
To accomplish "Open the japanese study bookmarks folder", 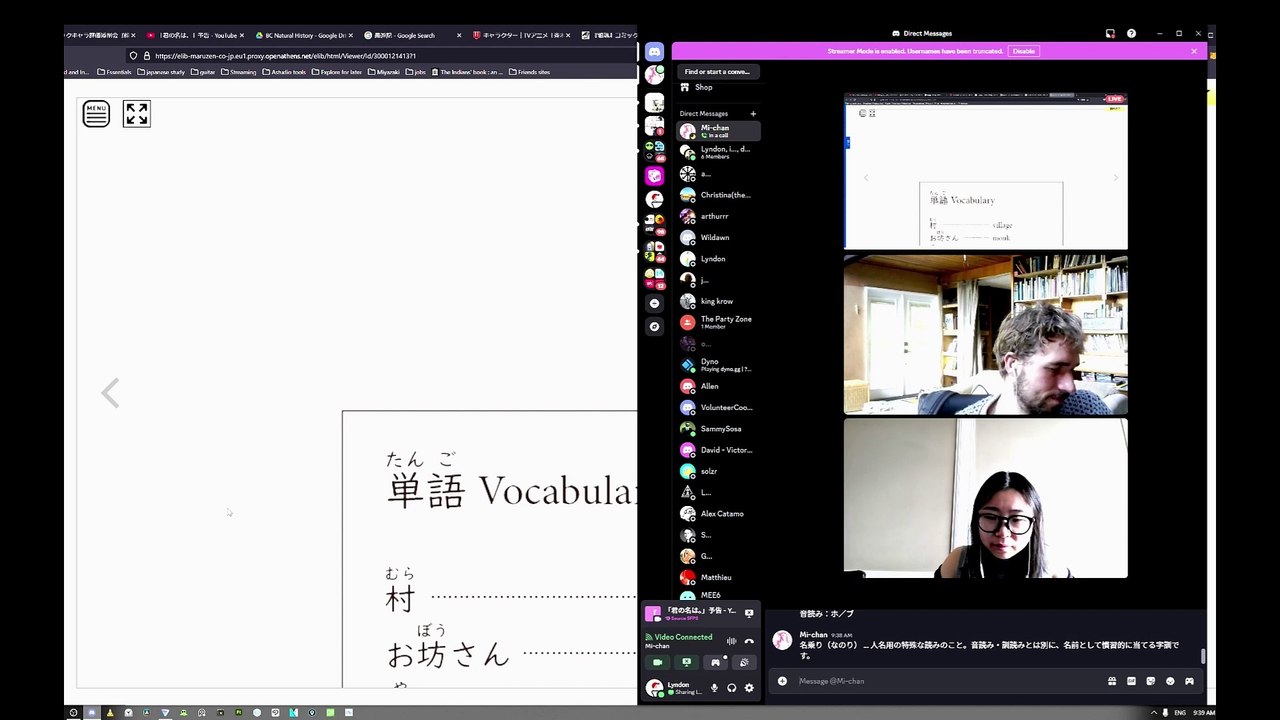I will click(x=161, y=72).
